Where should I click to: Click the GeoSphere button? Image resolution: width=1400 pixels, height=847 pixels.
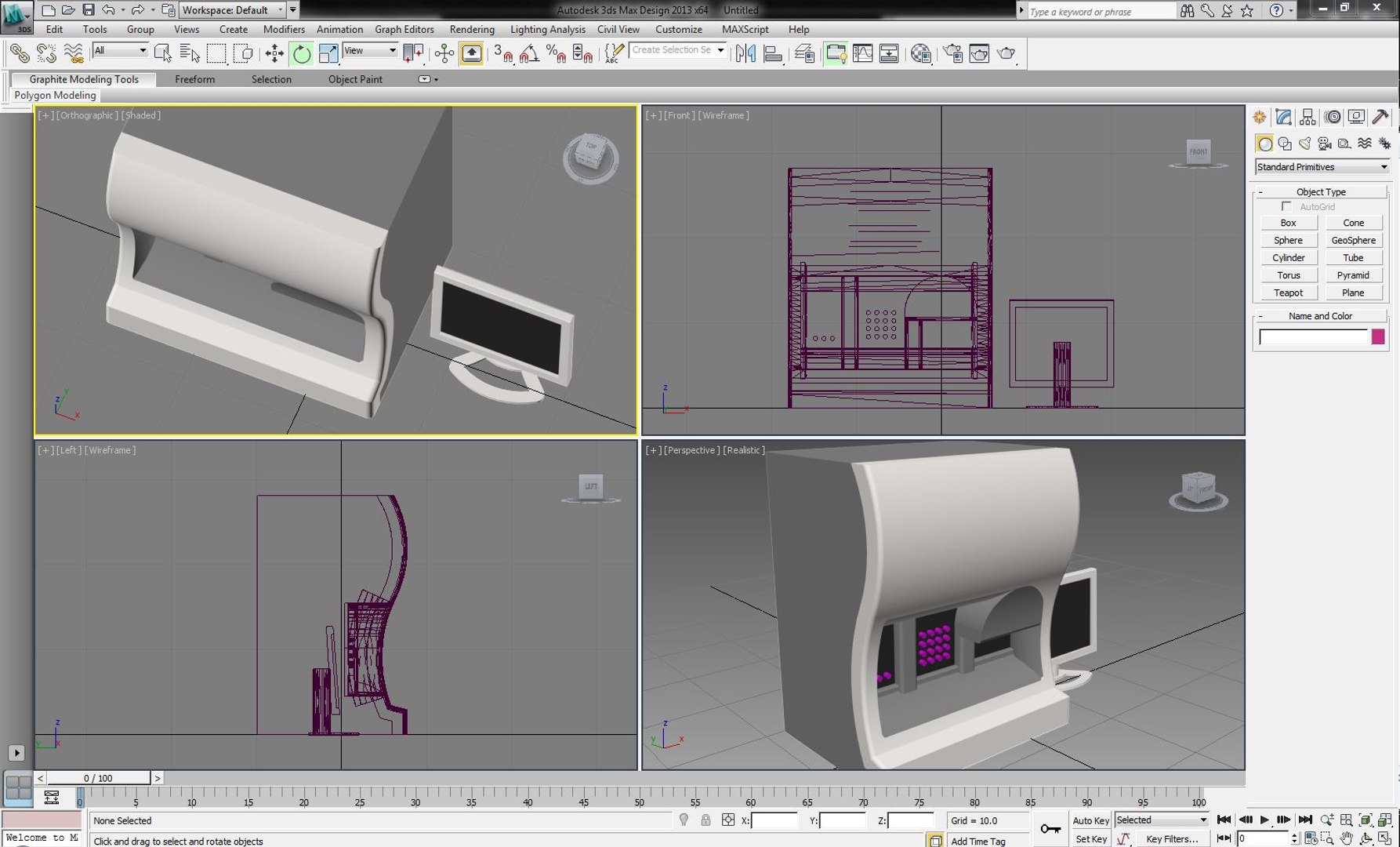click(x=1353, y=240)
